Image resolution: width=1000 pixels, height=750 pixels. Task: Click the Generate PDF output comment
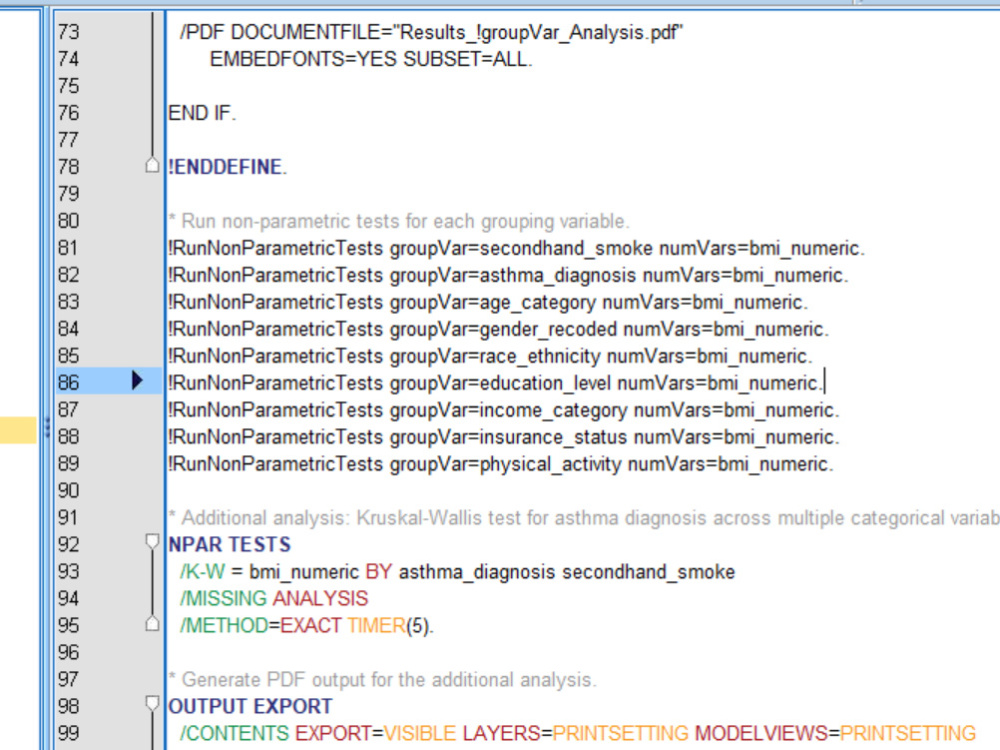coord(383,680)
